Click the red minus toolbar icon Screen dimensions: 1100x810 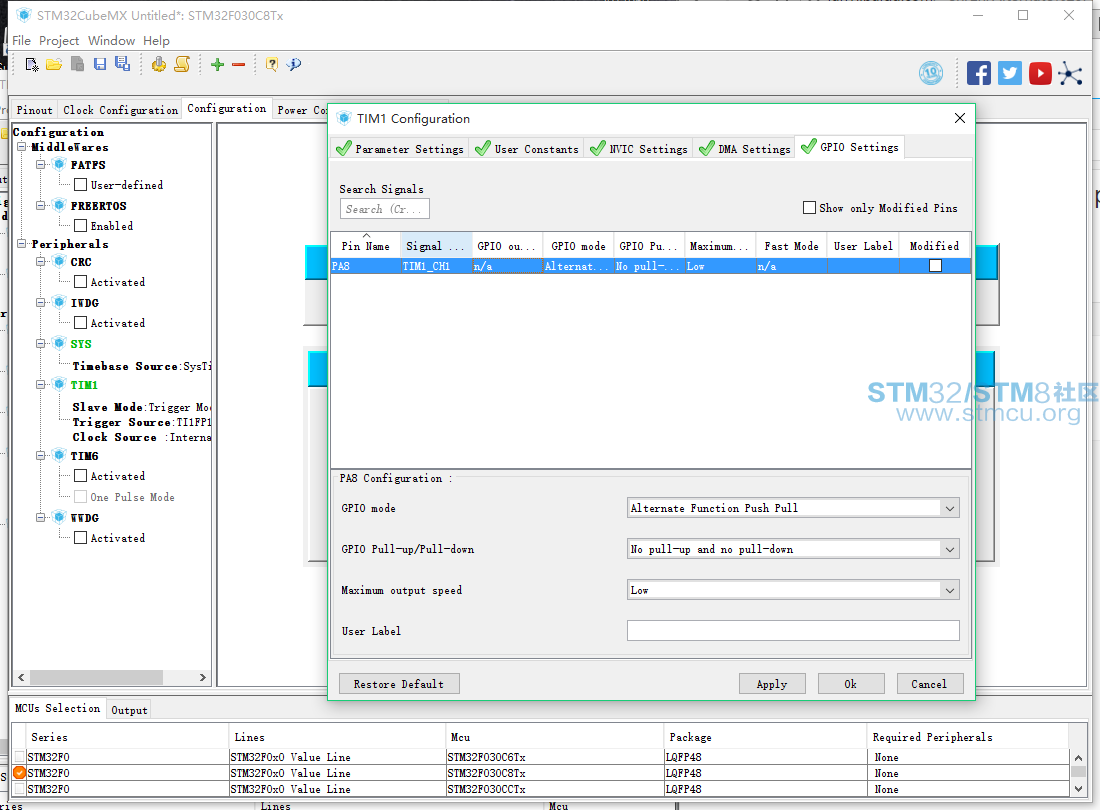click(239, 65)
